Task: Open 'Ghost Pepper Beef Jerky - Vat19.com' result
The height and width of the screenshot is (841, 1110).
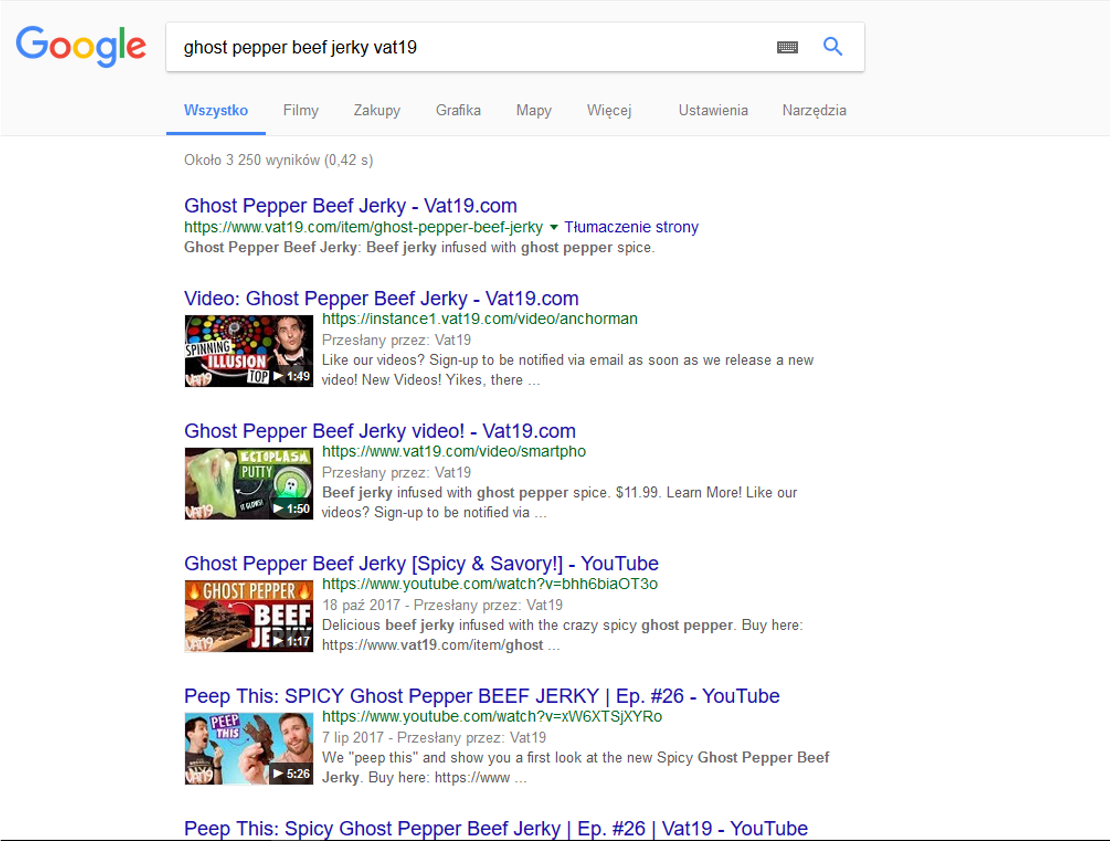Action: [350, 206]
